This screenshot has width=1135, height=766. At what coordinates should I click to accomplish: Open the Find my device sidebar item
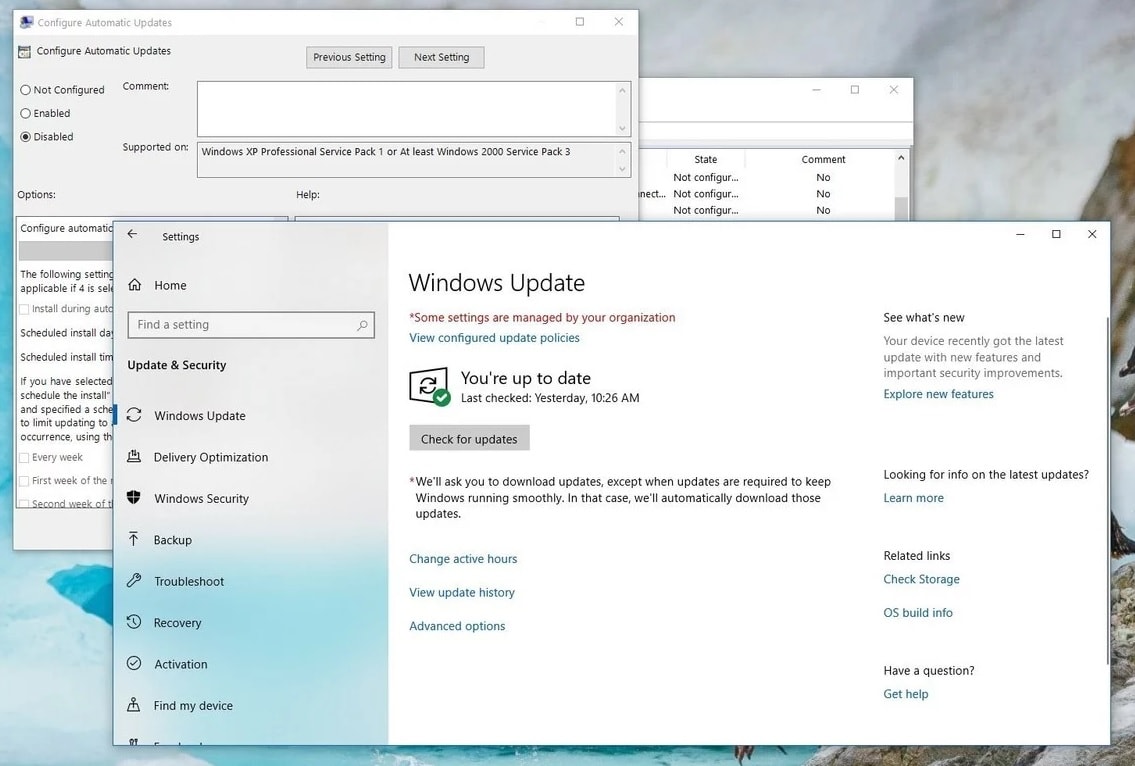point(250,705)
